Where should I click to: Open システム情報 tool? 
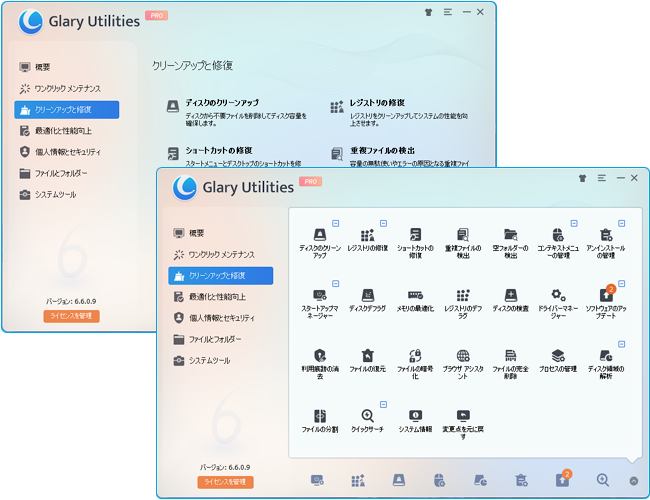[415, 420]
